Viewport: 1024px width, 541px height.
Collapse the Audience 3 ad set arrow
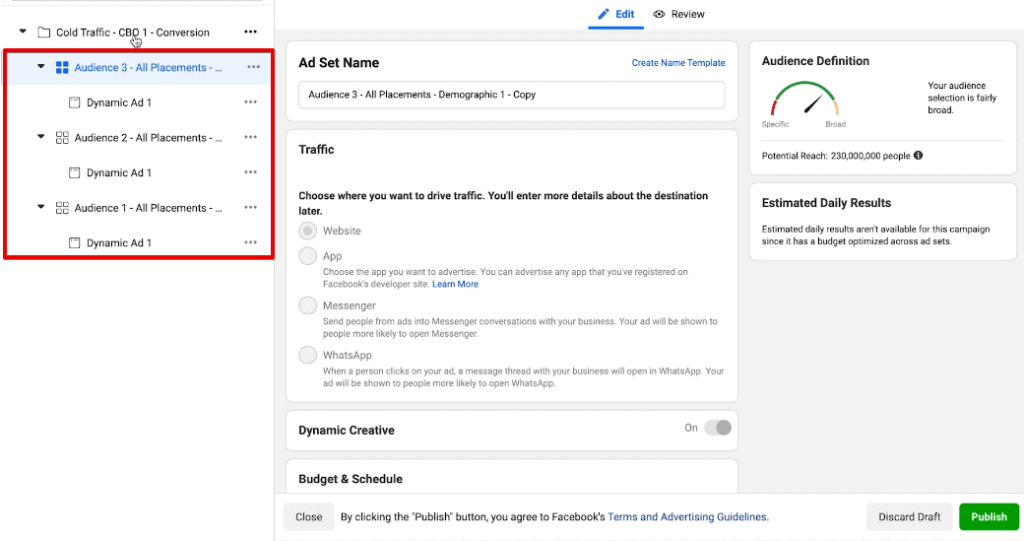(x=41, y=68)
